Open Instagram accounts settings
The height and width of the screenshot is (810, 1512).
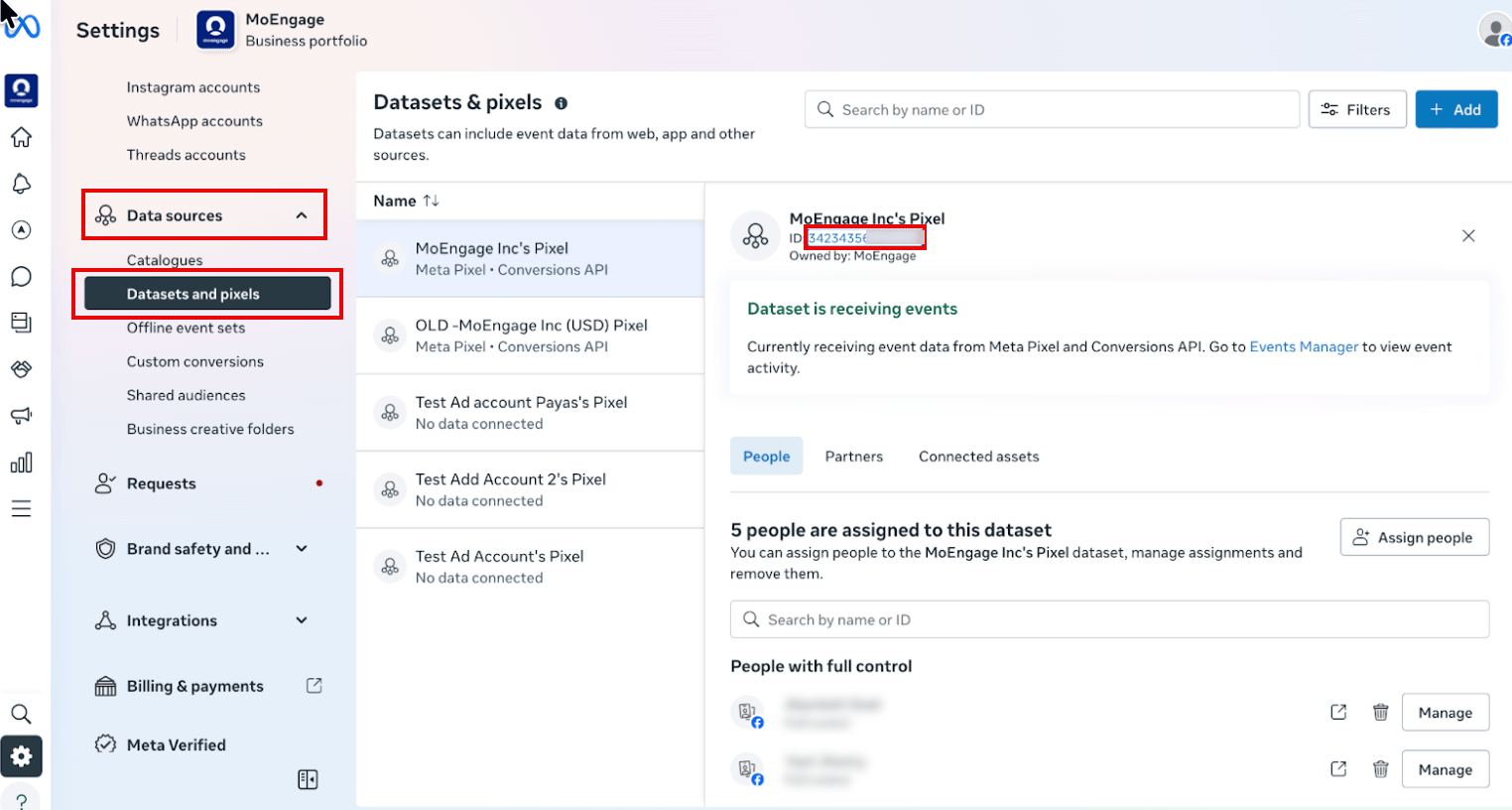(x=193, y=87)
